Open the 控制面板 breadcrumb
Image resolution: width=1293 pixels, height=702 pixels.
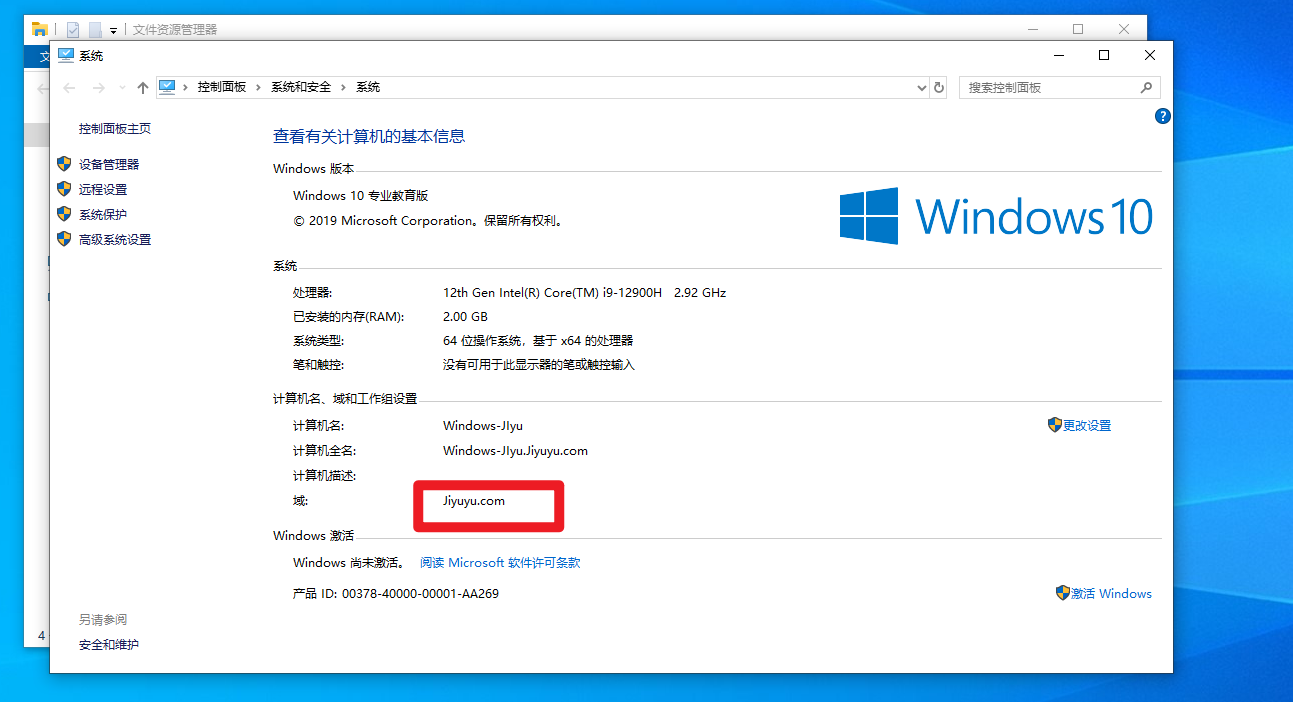tap(222, 87)
